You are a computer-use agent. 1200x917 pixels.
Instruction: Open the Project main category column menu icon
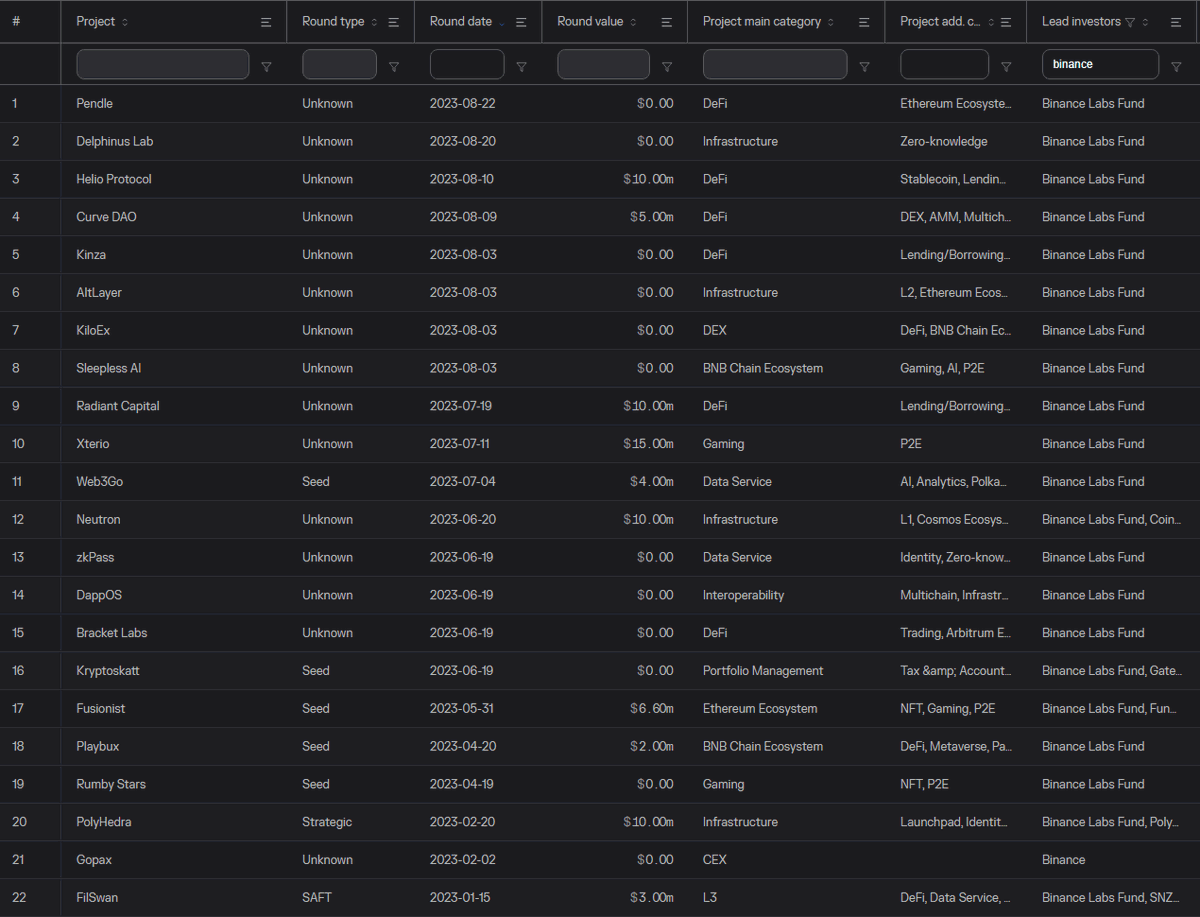(x=864, y=22)
